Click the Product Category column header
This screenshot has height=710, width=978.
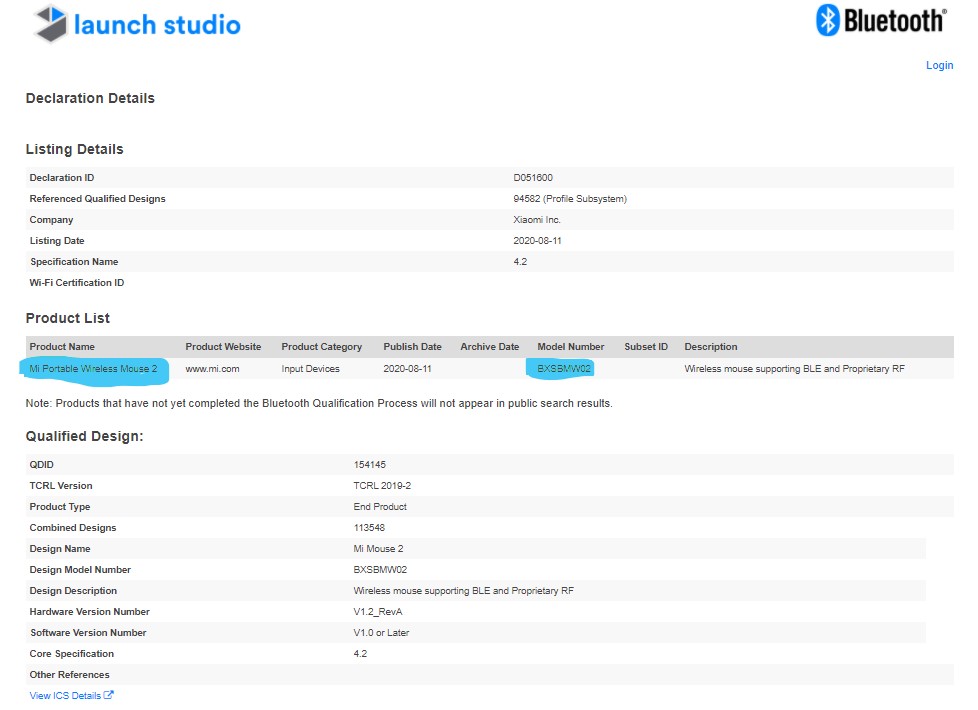tap(321, 347)
